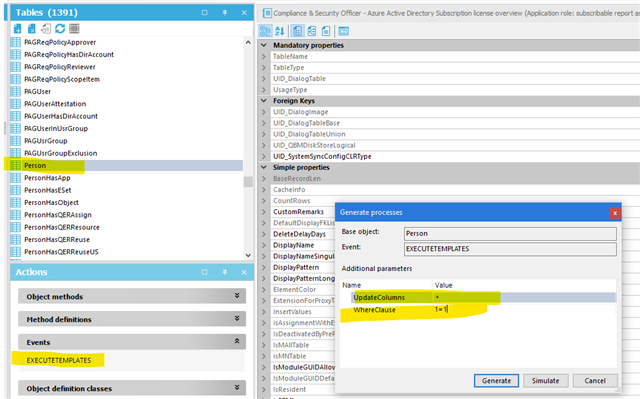
Task: Float the Tables panel window
Action: click(x=205, y=13)
